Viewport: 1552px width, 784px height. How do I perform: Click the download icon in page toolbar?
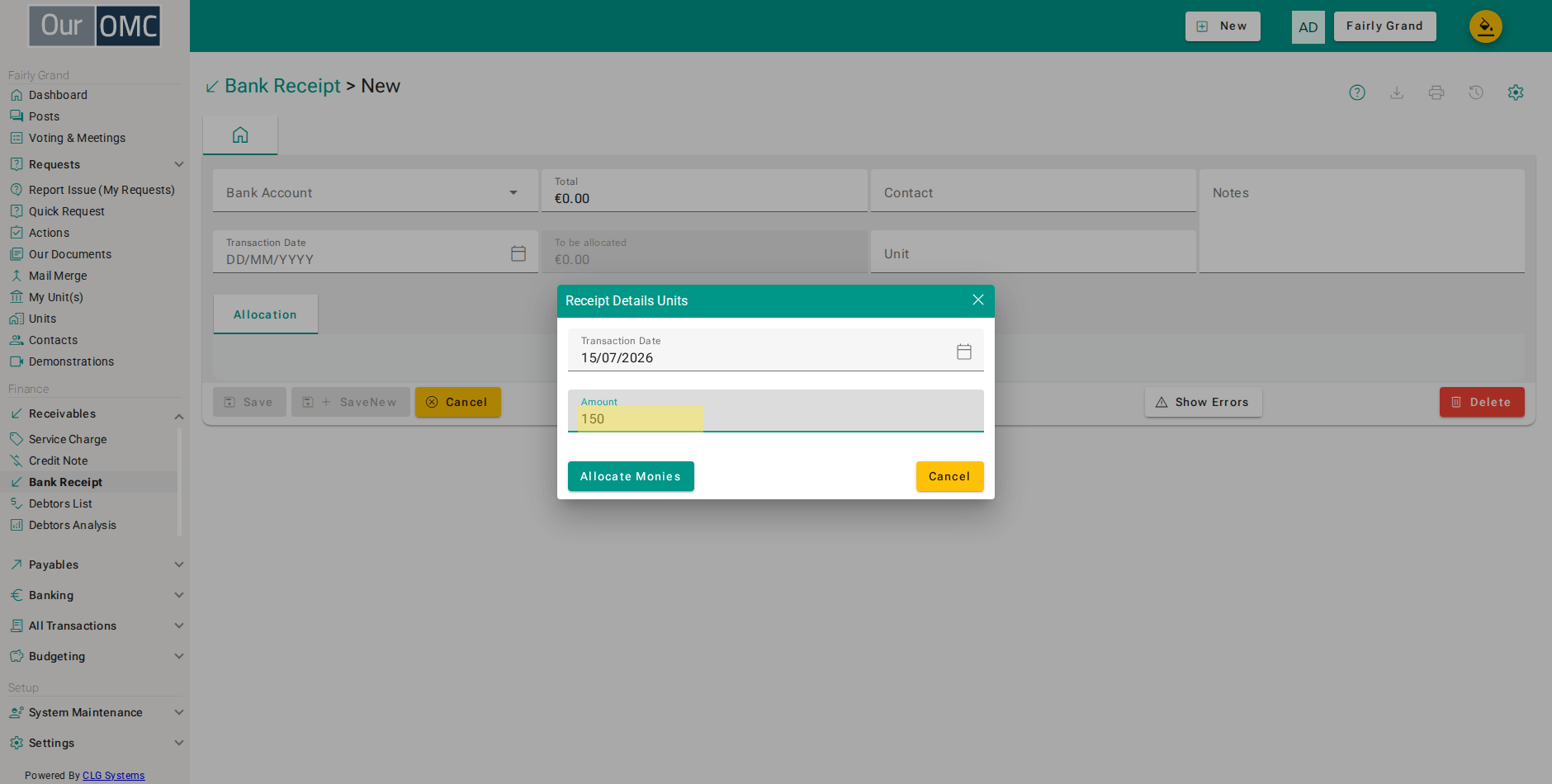tap(1397, 92)
